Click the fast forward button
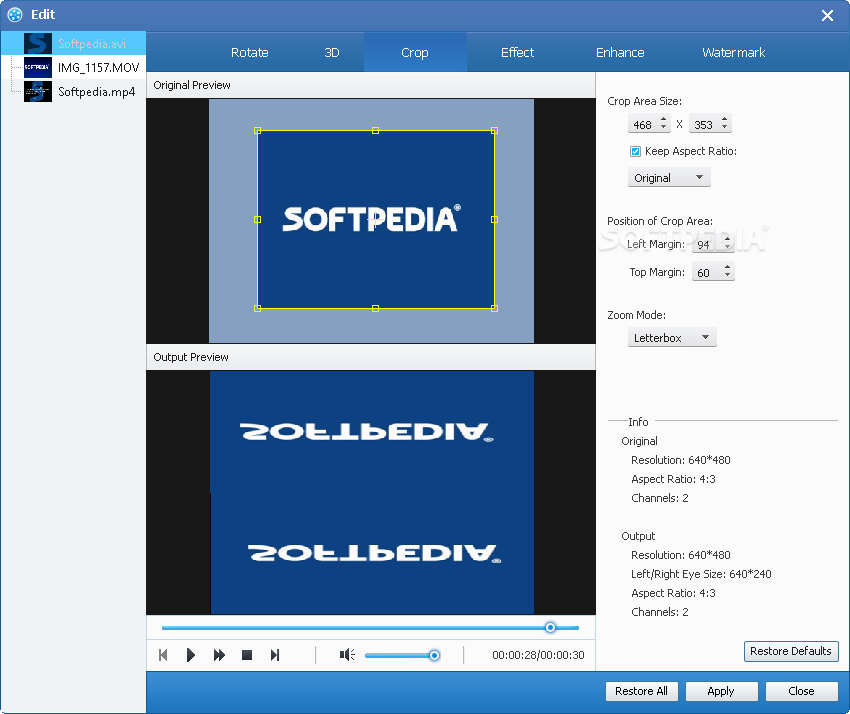Image resolution: width=850 pixels, height=714 pixels. [219, 655]
